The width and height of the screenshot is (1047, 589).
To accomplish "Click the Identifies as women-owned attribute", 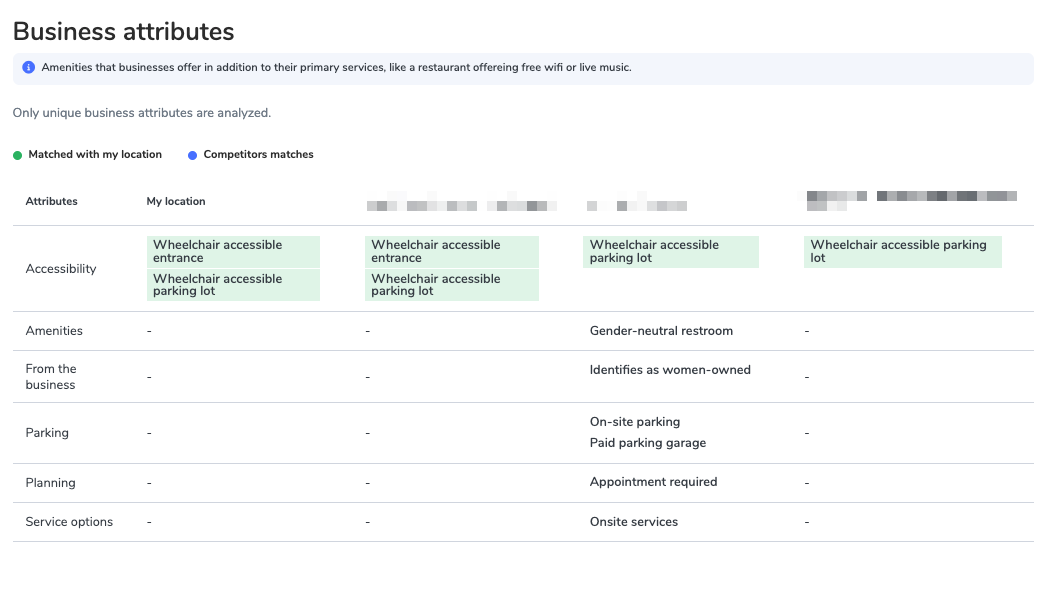I will [x=670, y=369].
